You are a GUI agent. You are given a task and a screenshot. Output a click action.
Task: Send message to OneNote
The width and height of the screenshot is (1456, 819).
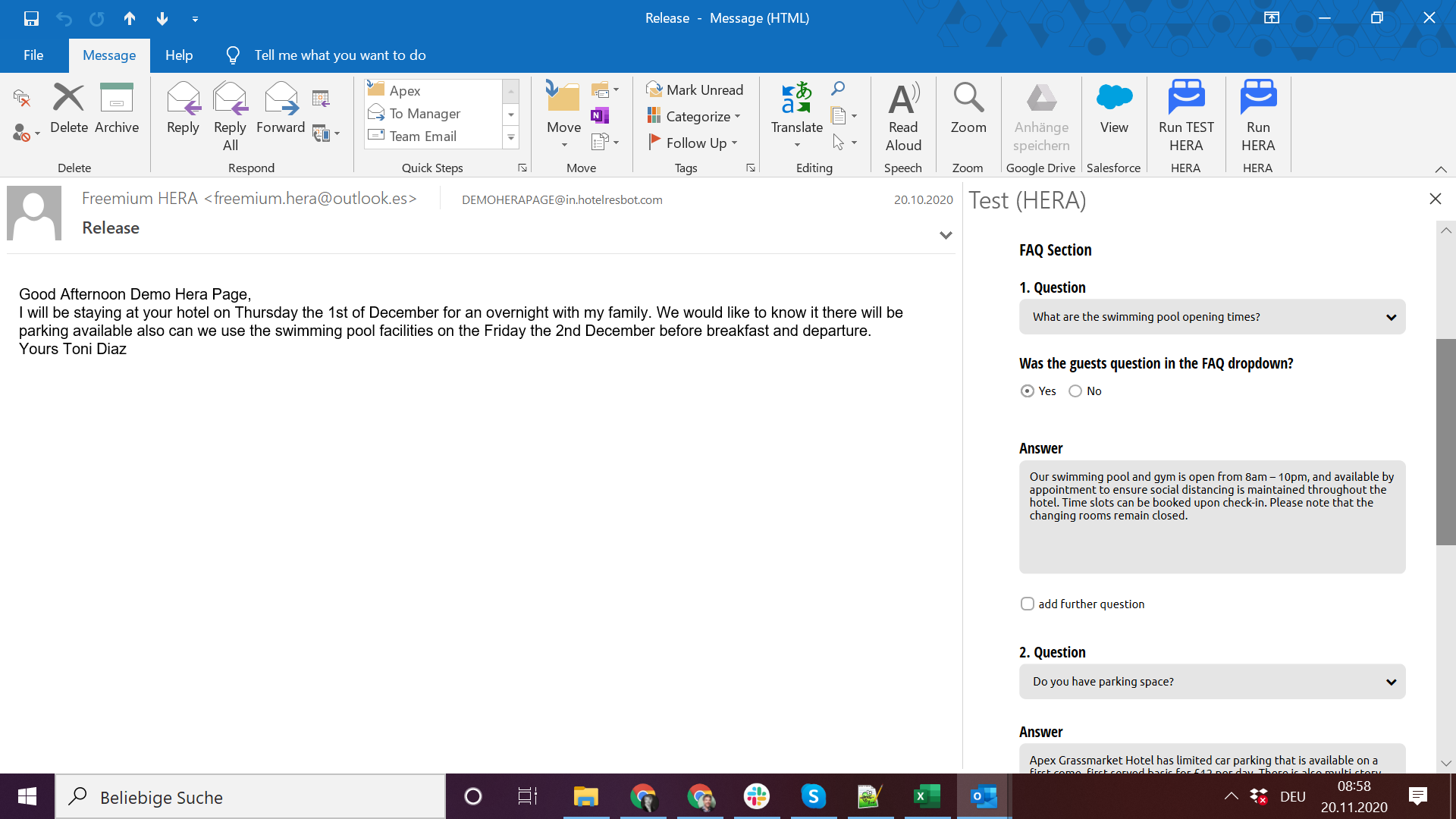(600, 115)
